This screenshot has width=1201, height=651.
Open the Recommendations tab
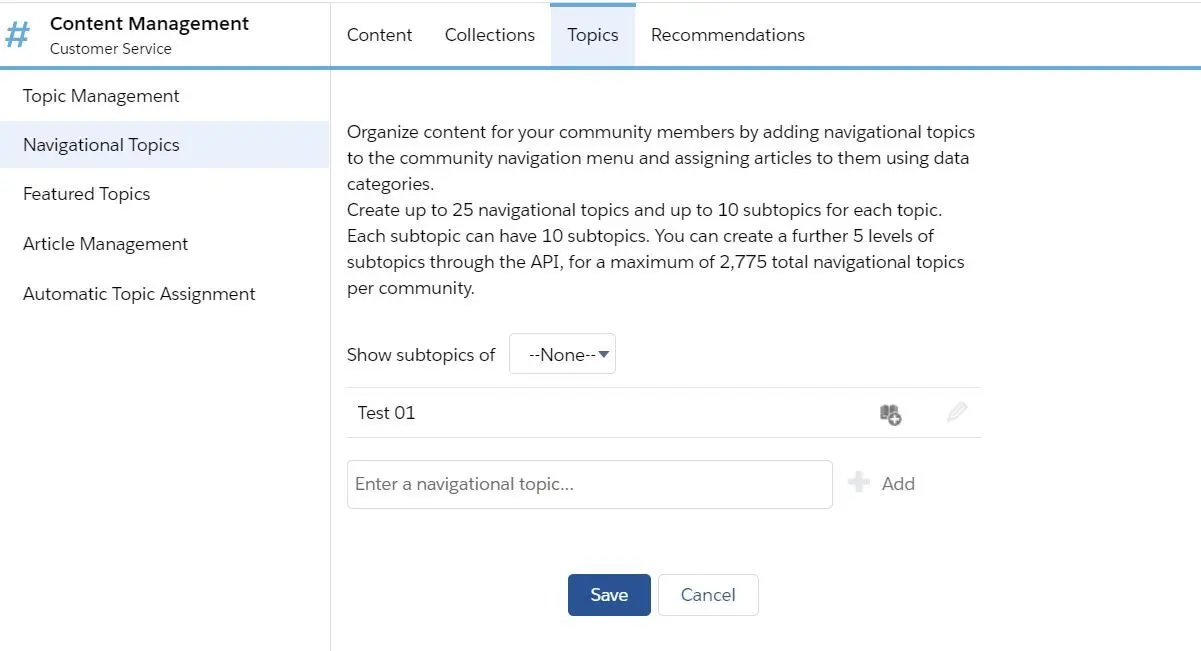pos(728,35)
